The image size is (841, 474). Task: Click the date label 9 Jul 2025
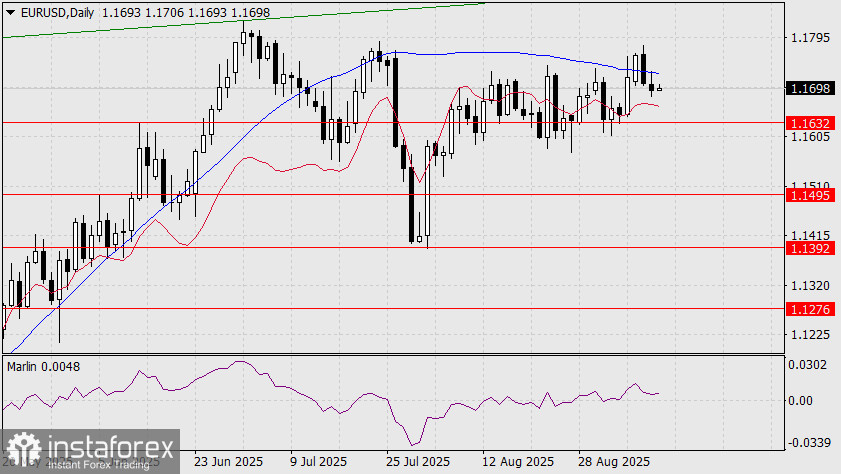coord(319,462)
